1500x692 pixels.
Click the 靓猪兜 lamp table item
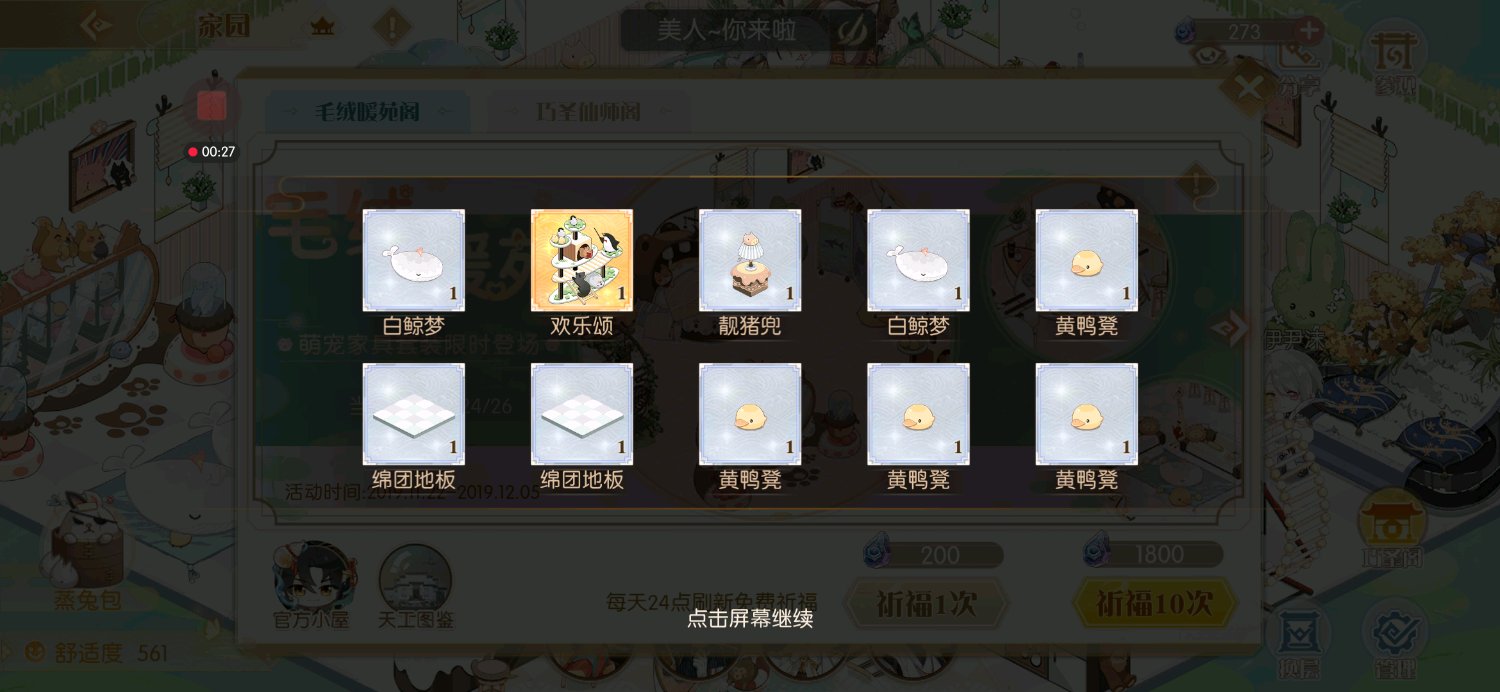pos(750,260)
